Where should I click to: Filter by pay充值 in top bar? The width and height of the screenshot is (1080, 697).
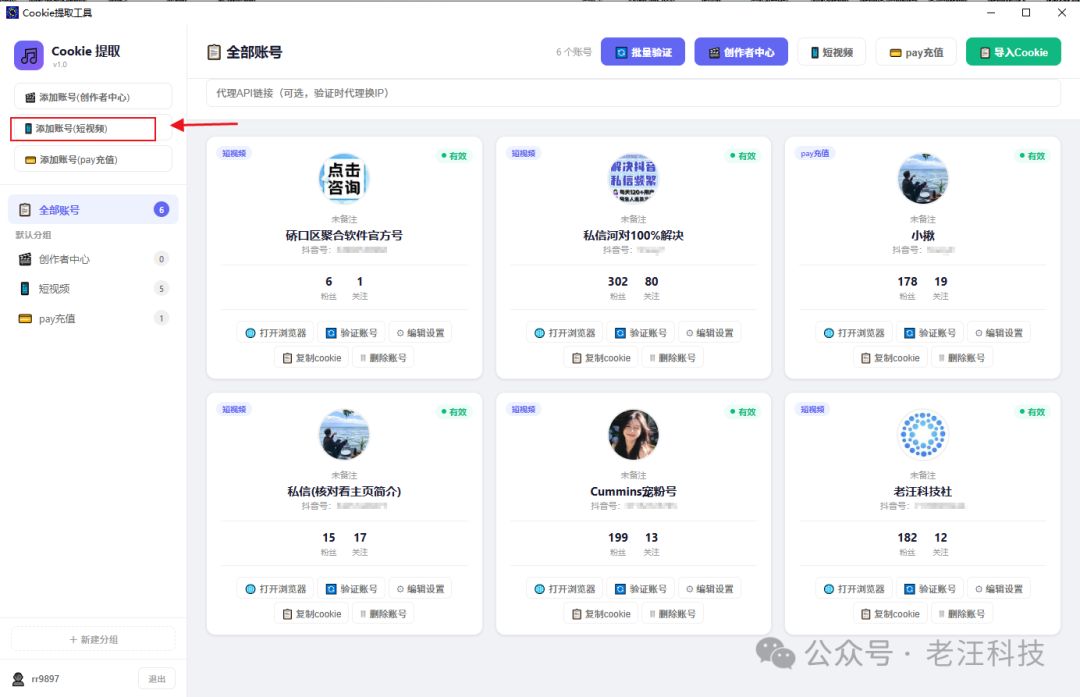[916, 52]
